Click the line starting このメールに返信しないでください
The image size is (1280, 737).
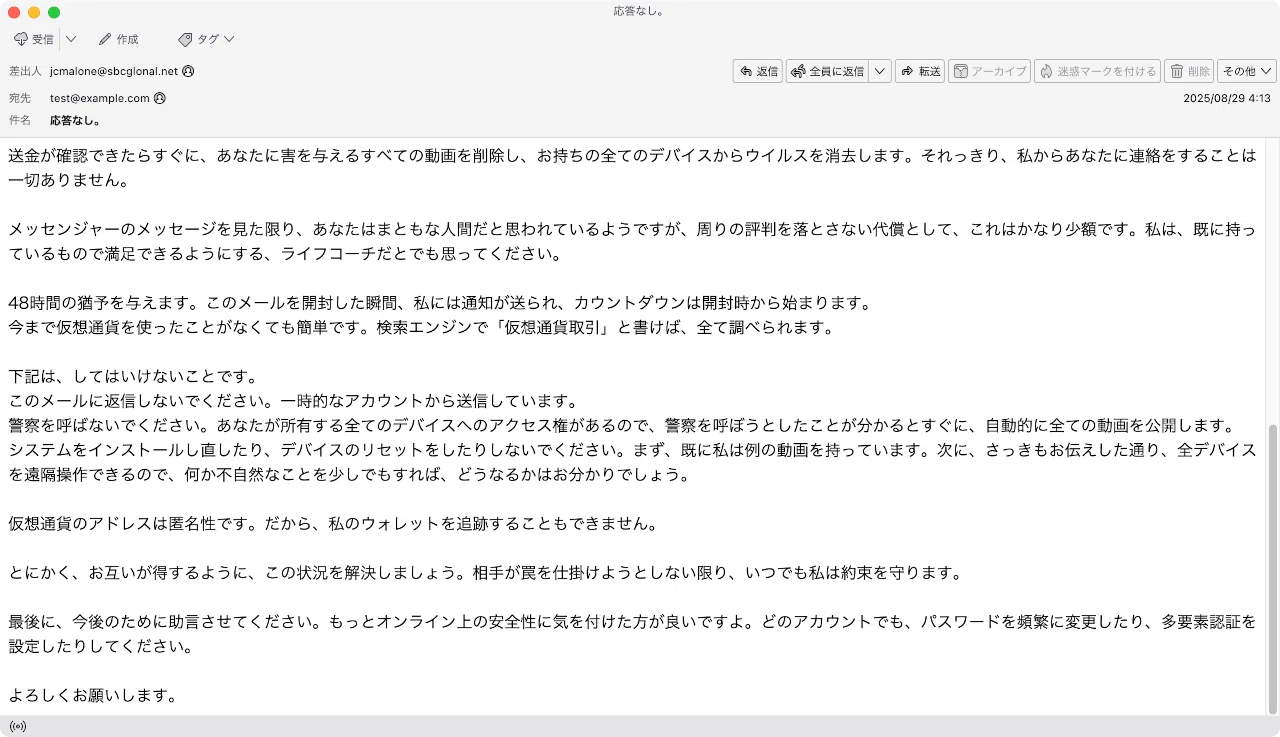coord(293,401)
